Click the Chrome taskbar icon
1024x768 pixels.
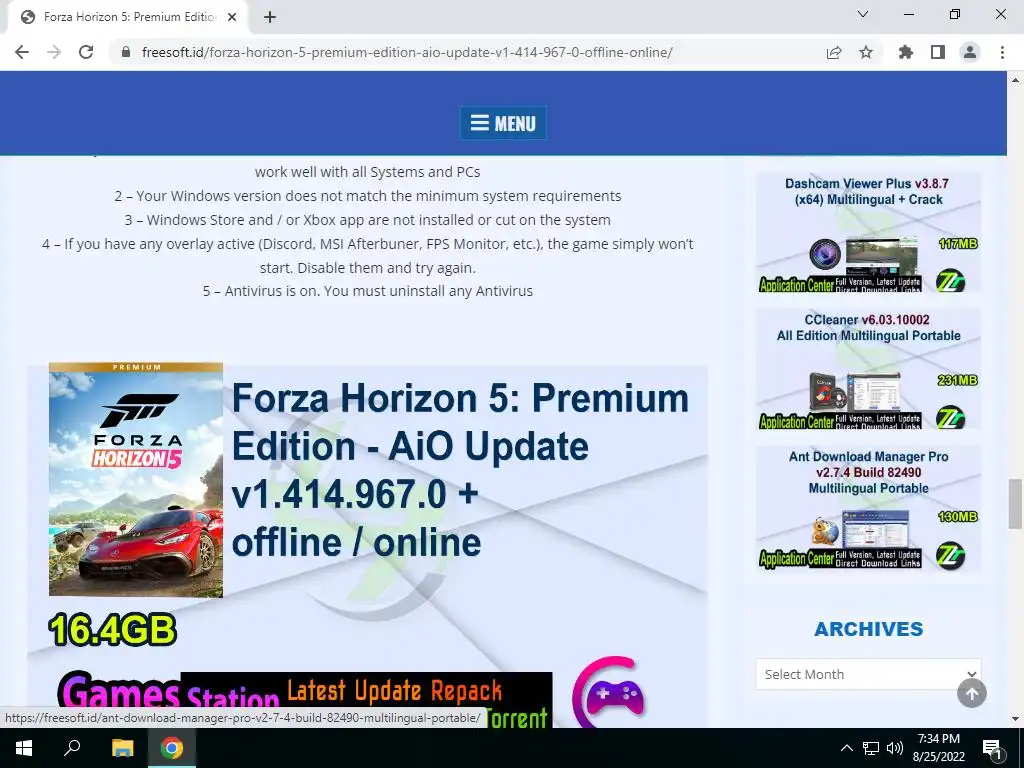pos(172,748)
